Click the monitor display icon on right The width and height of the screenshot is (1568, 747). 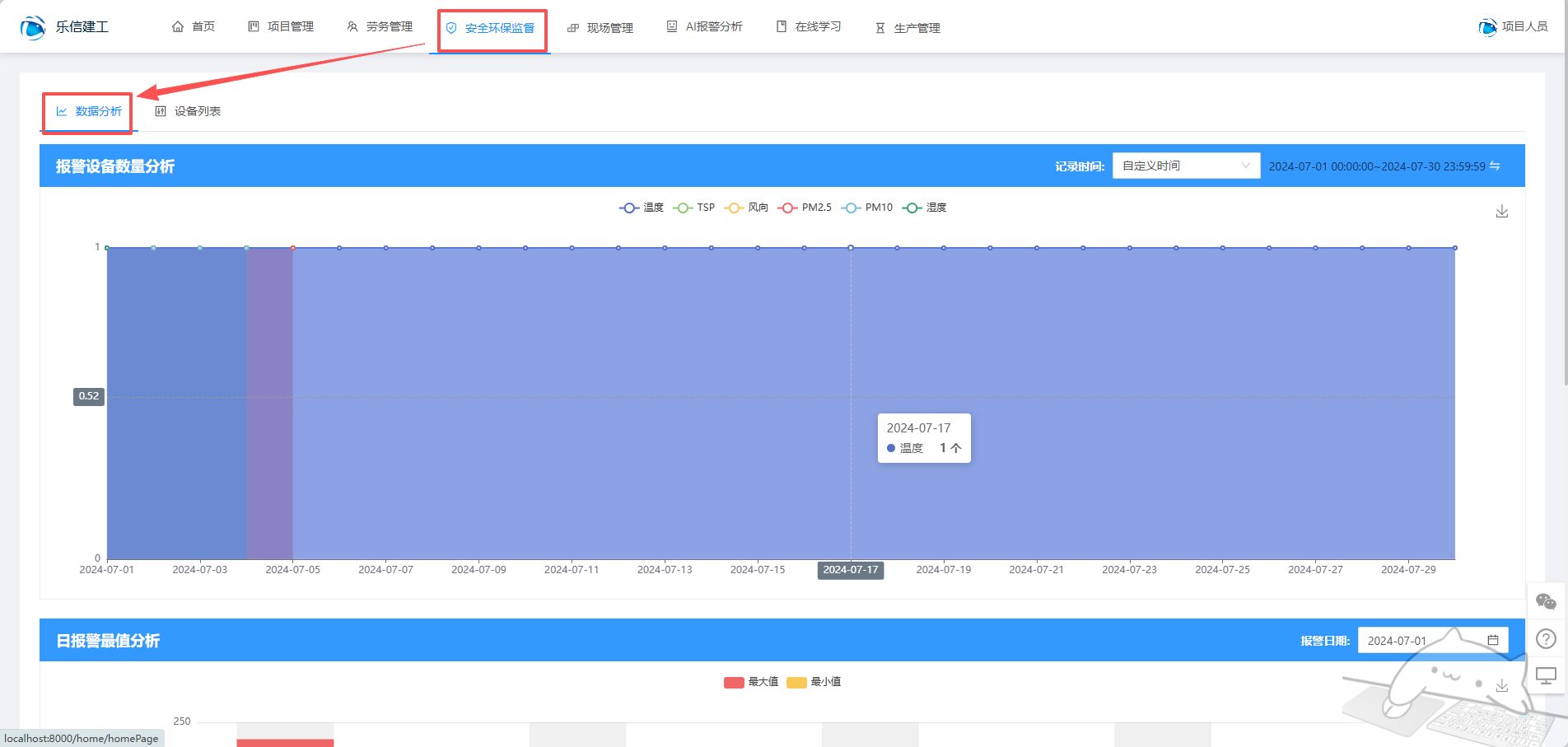coord(1546,676)
